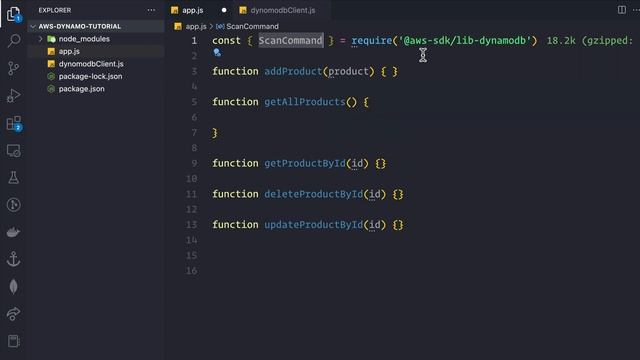Click line number 16 in the gutter

tap(191, 271)
